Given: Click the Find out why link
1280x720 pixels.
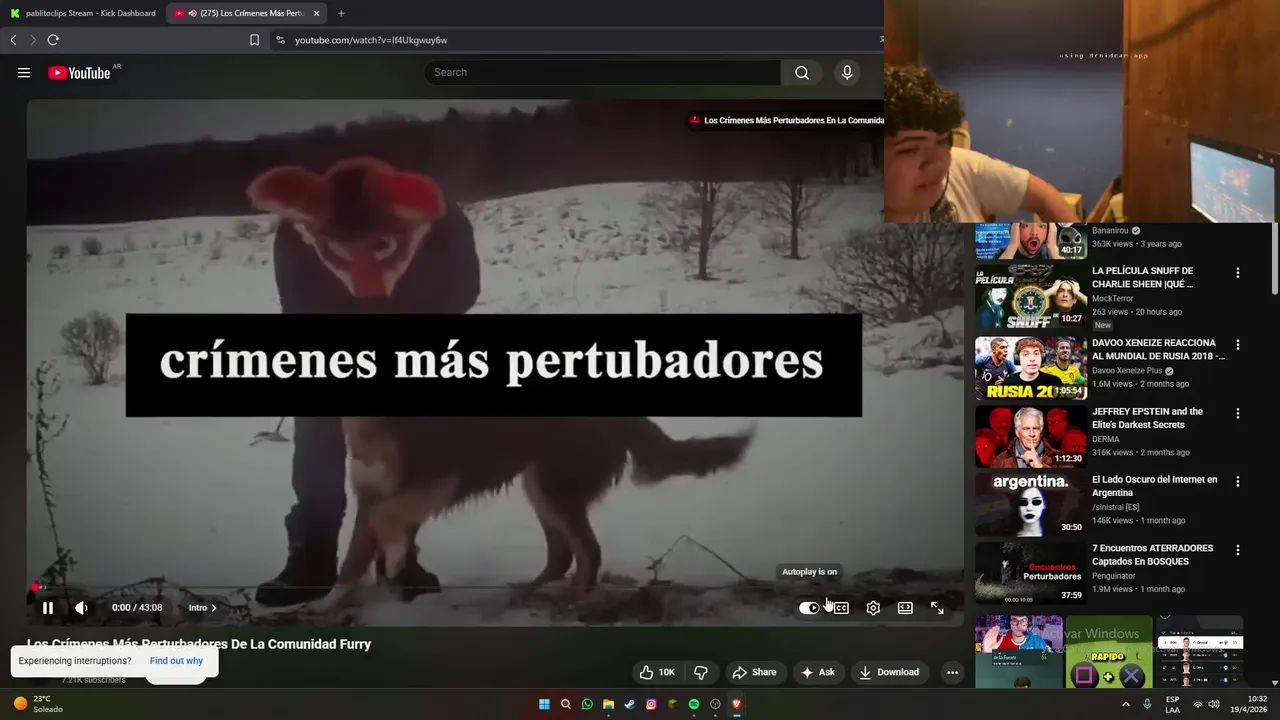Looking at the screenshot, I should tap(176, 661).
